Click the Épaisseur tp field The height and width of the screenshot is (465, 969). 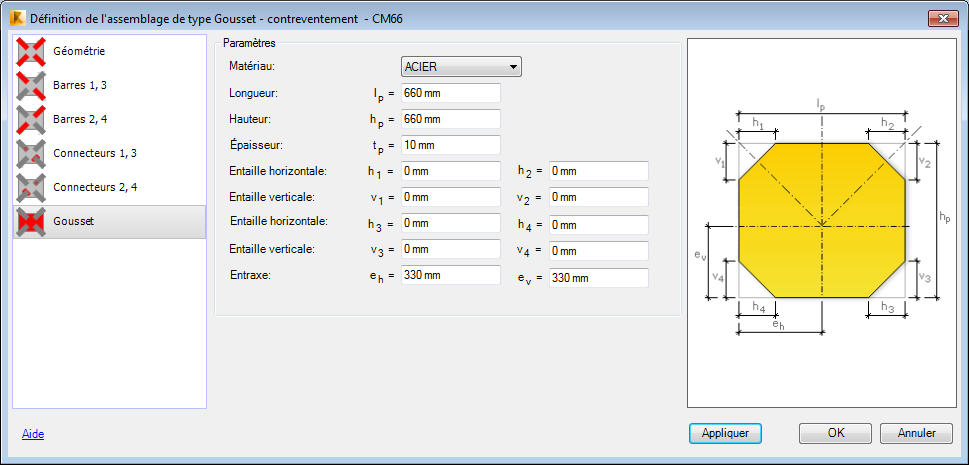451,145
